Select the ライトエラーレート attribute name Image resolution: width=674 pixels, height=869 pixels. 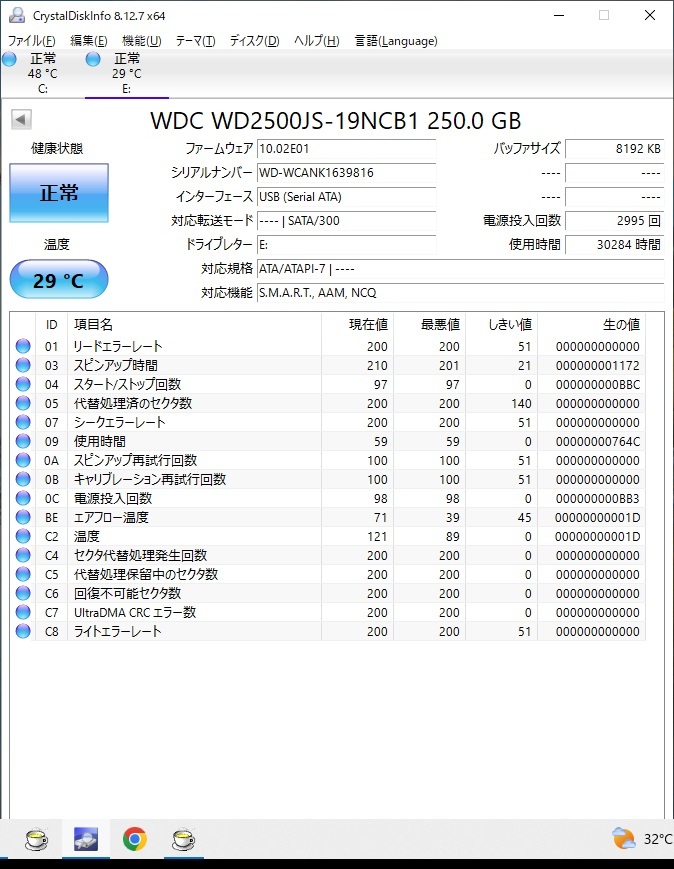coord(118,631)
